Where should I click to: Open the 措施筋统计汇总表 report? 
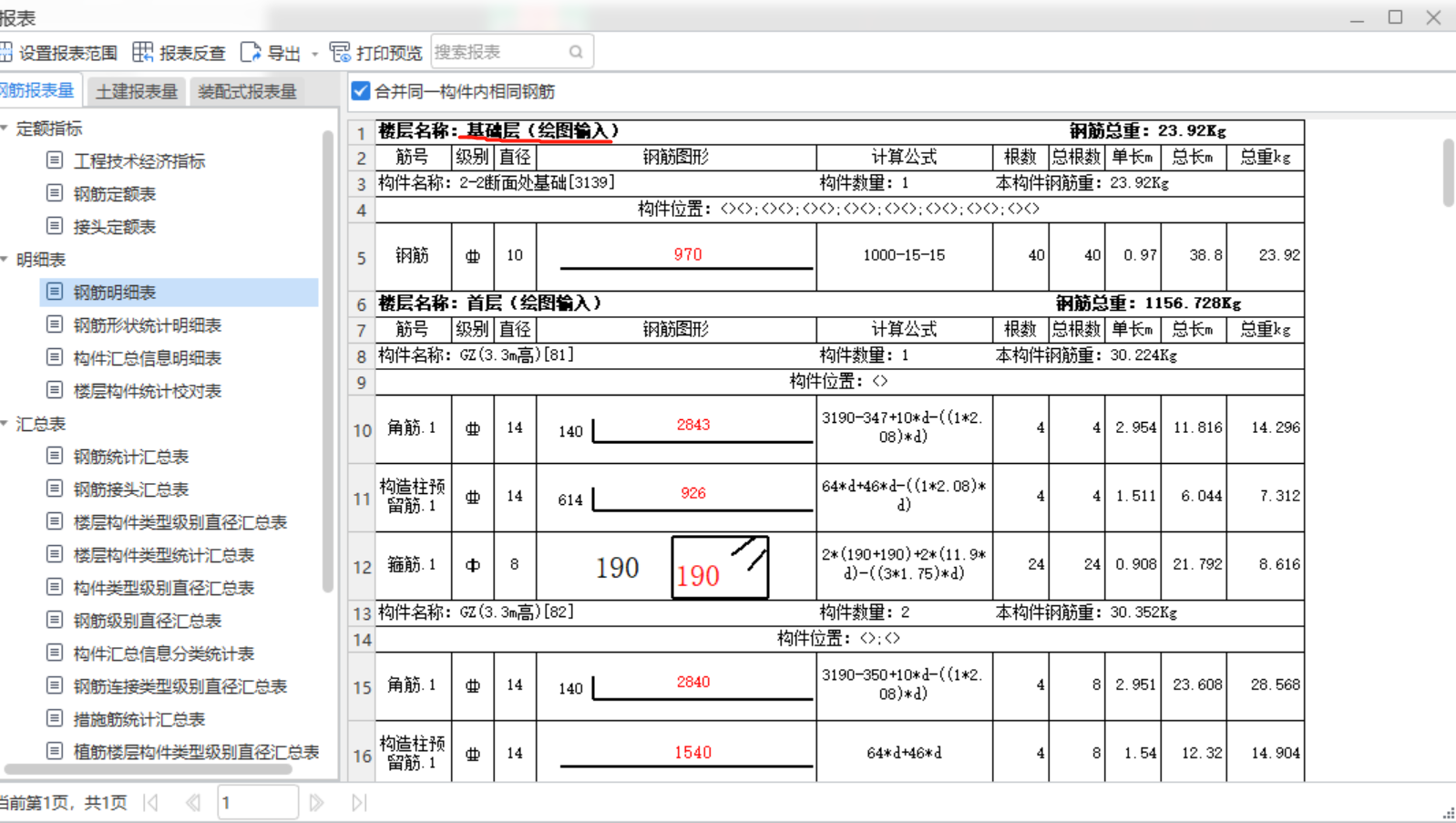(139, 719)
